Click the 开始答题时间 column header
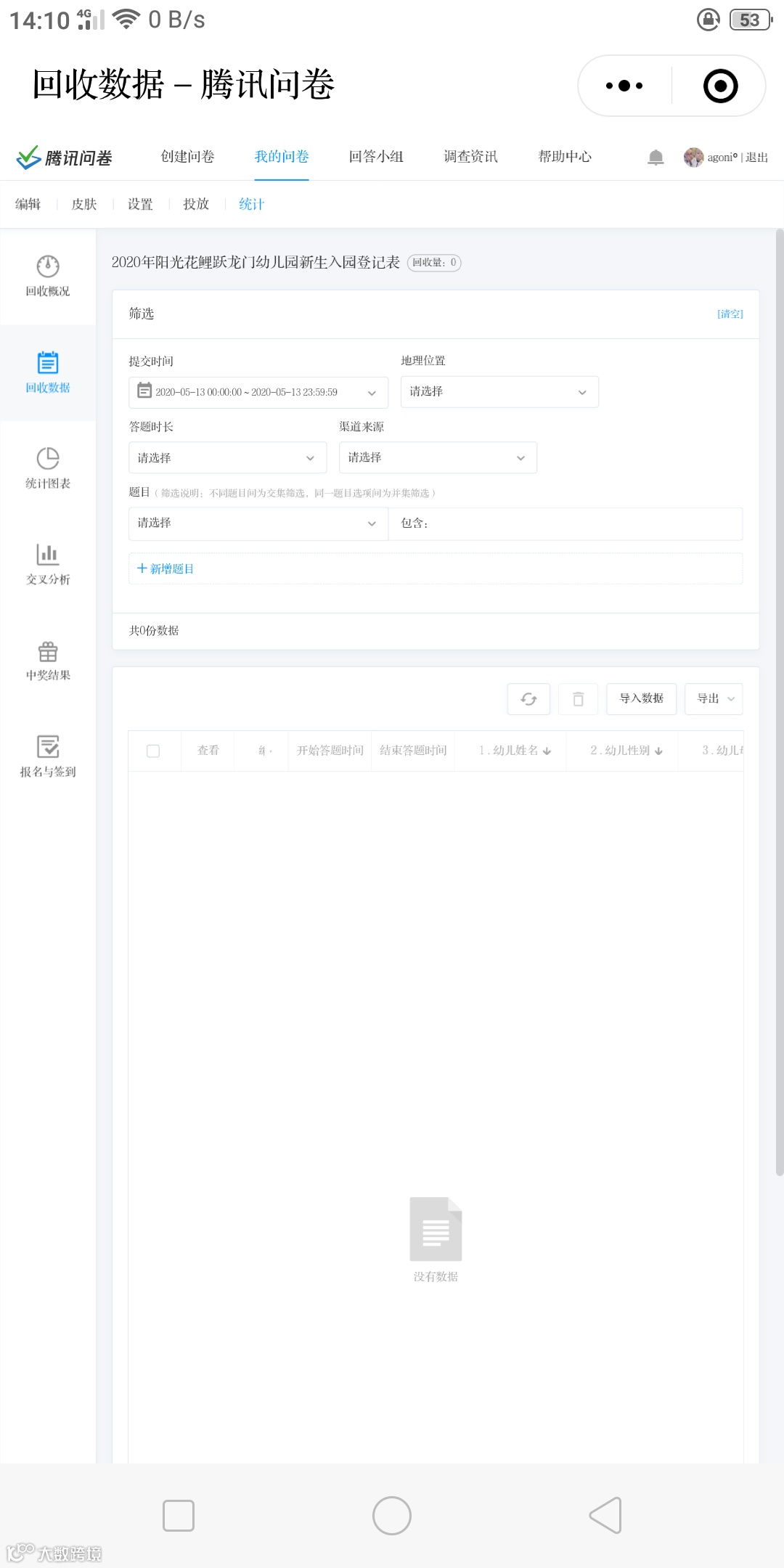 tap(330, 751)
